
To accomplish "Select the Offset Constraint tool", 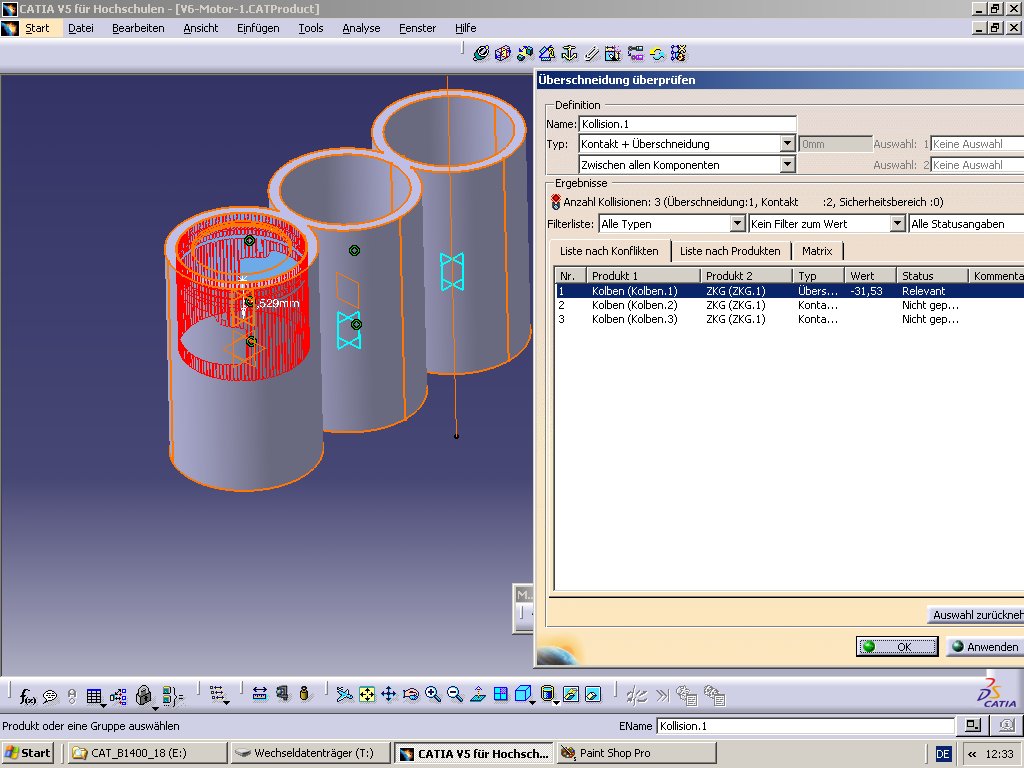I will click(525, 54).
